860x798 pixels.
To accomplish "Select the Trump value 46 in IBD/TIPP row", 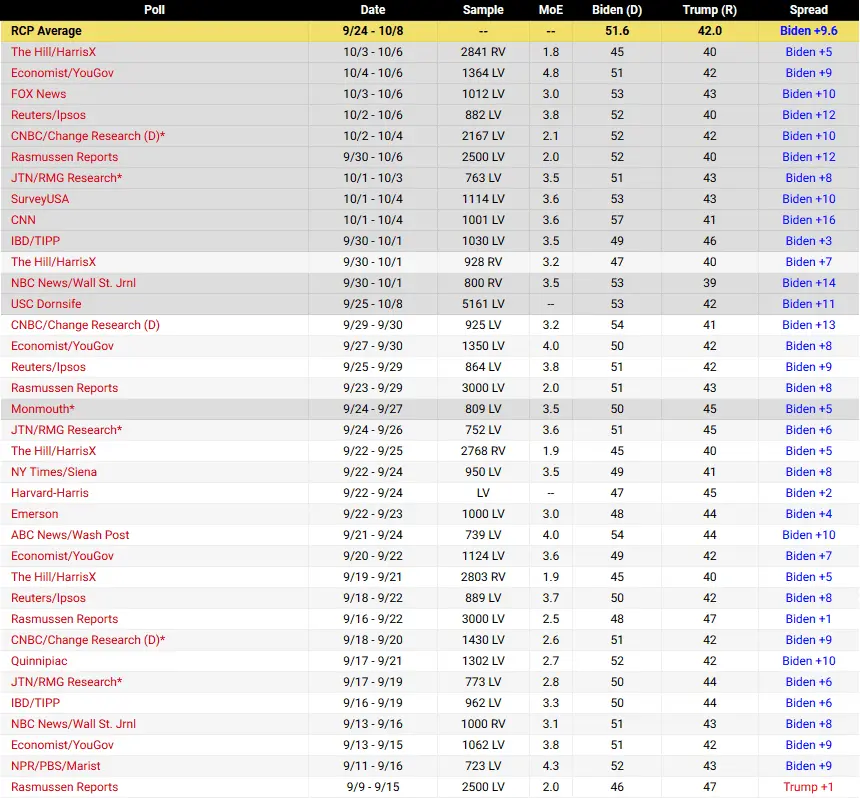I will pyautogui.click(x=710, y=241).
